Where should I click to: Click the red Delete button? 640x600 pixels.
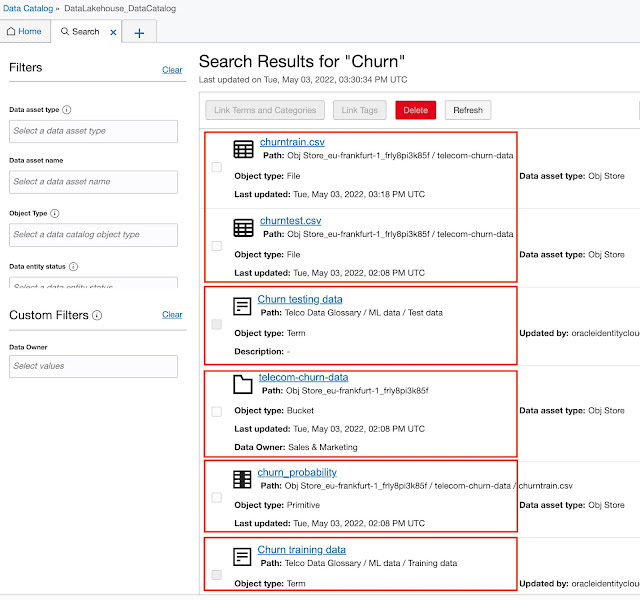[416, 110]
